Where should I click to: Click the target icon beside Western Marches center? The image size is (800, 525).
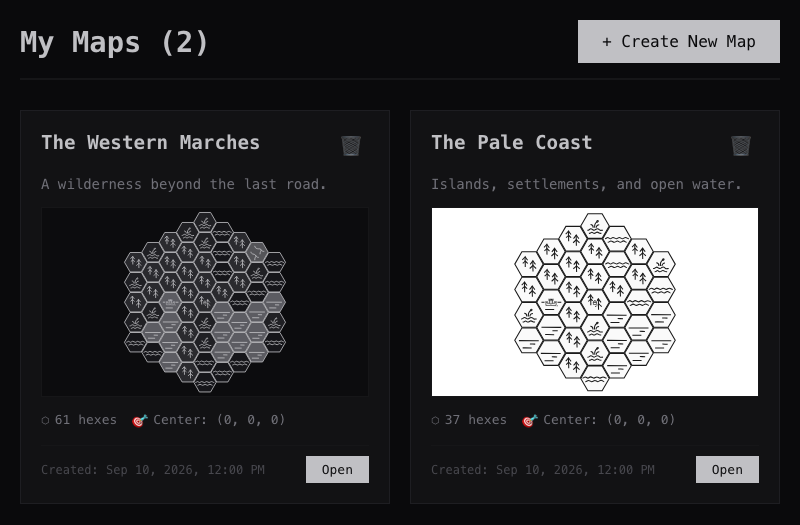click(140, 420)
